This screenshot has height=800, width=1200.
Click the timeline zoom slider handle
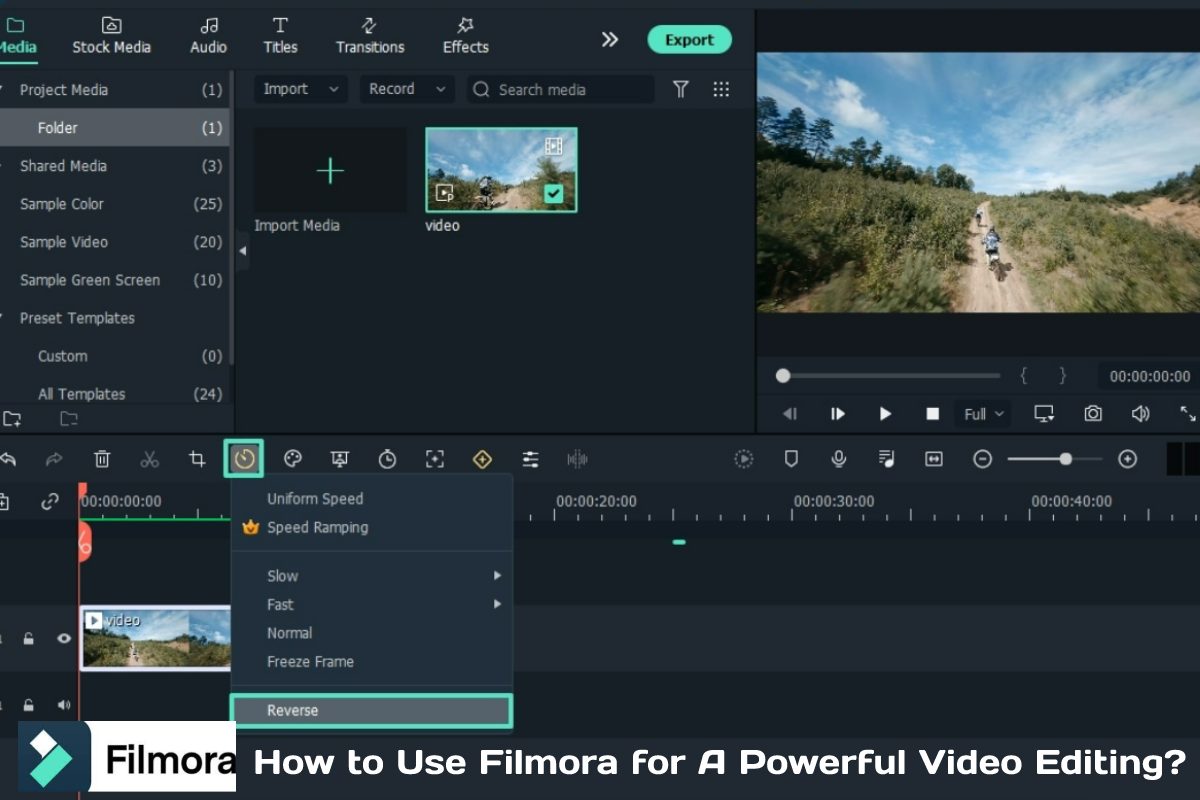1066,459
